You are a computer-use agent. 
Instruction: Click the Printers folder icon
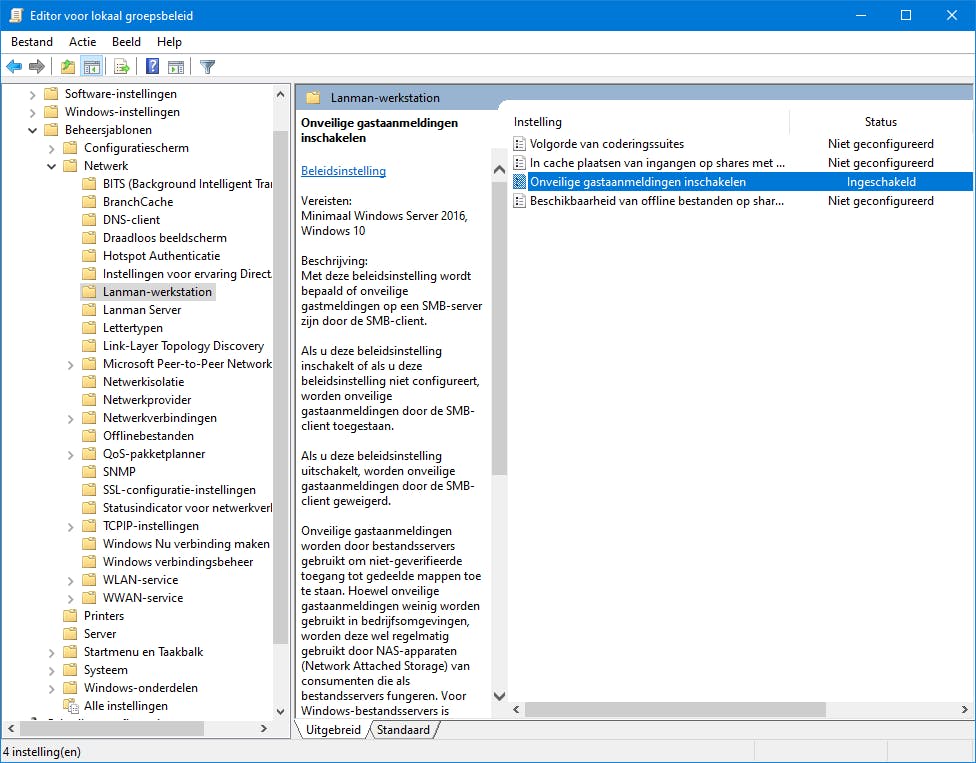[70, 616]
